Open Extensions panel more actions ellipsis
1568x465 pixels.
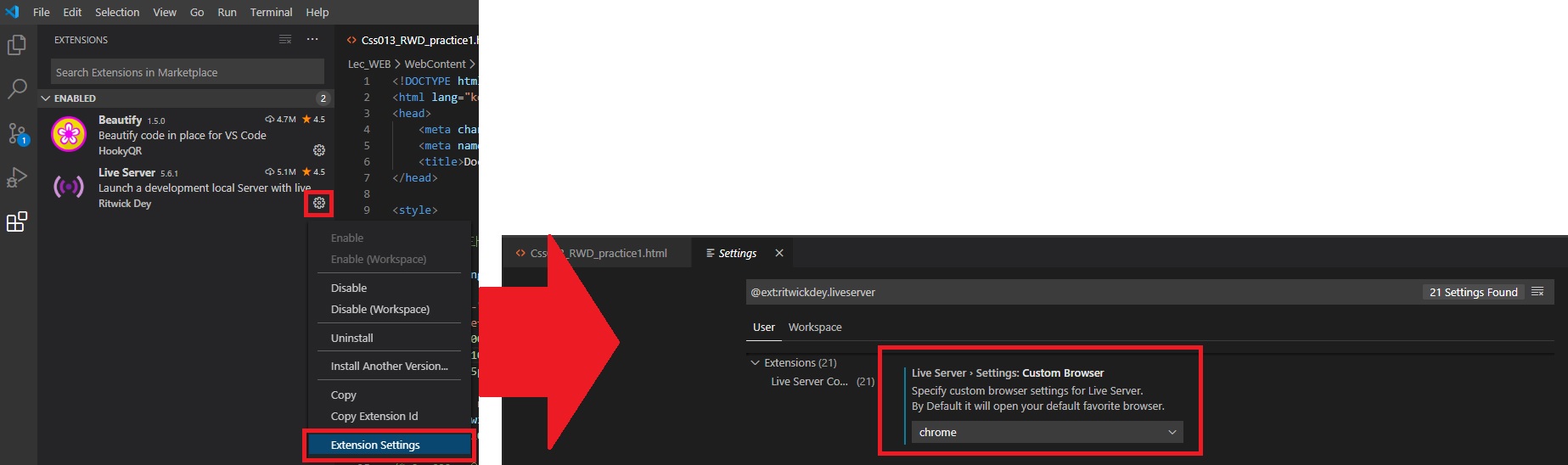(x=312, y=40)
